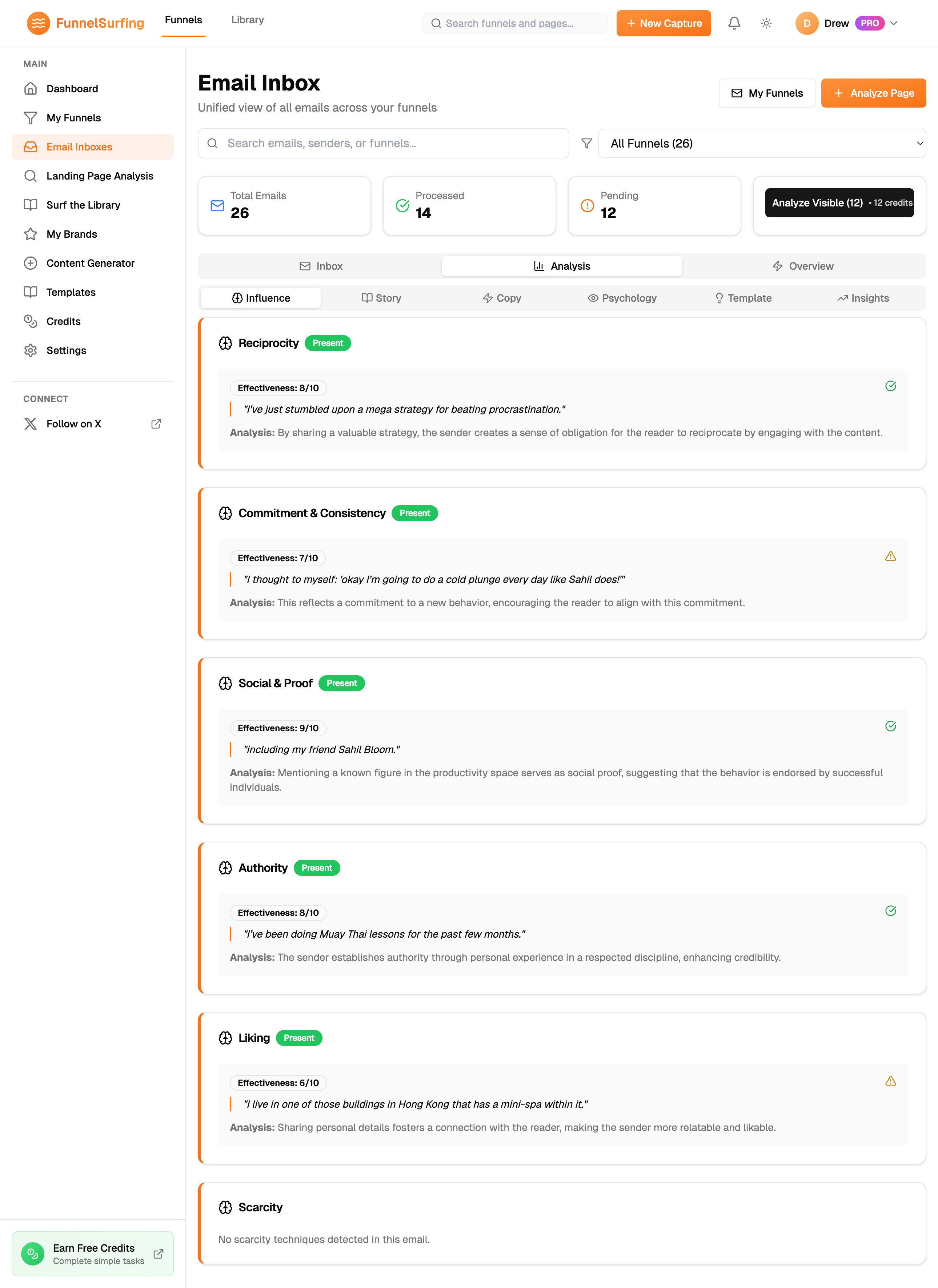Open the notifications bell icon
Viewport: 938px width, 1288px height.
pos(734,23)
